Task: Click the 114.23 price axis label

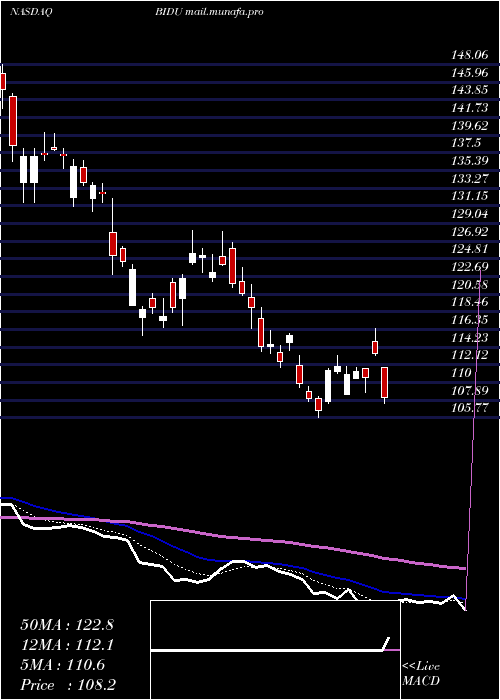Action: click(x=470, y=338)
